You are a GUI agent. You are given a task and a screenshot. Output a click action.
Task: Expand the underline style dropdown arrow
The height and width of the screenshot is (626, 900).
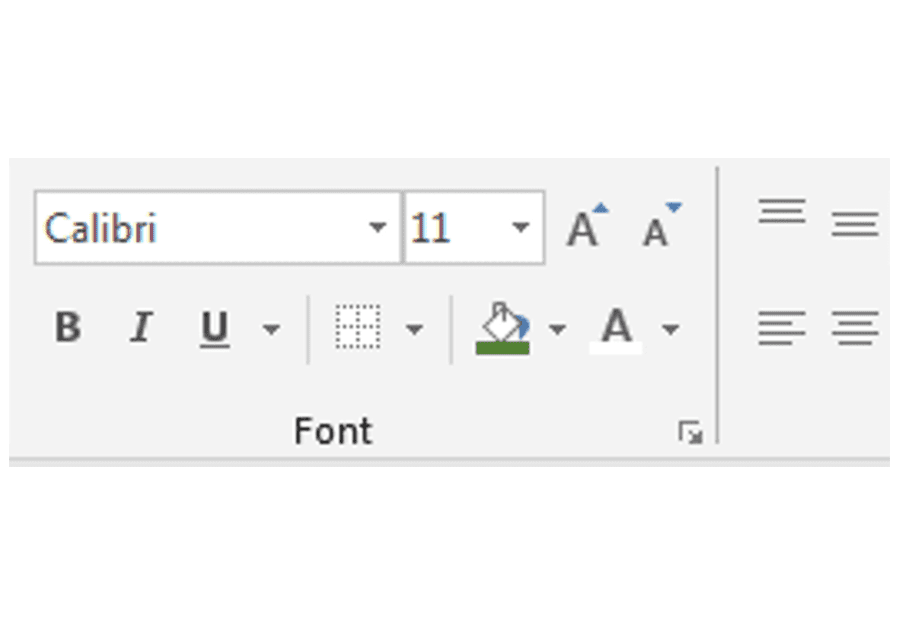click(x=271, y=329)
